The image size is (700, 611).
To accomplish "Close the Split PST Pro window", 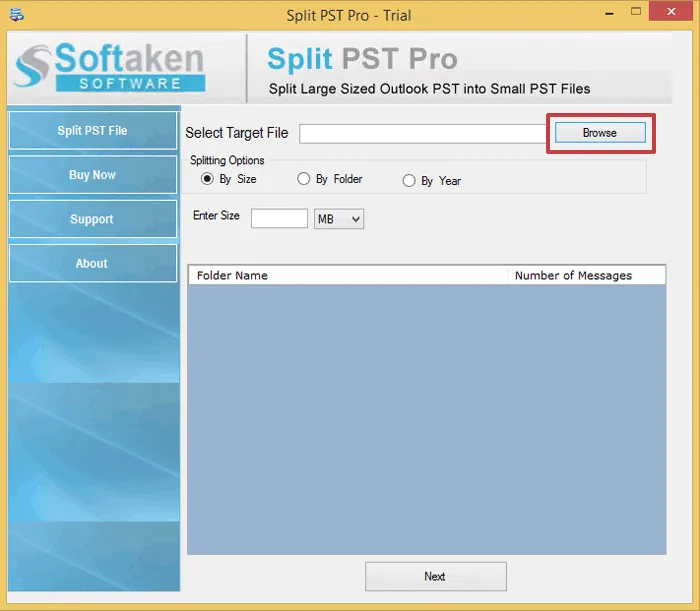I will click(x=671, y=12).
